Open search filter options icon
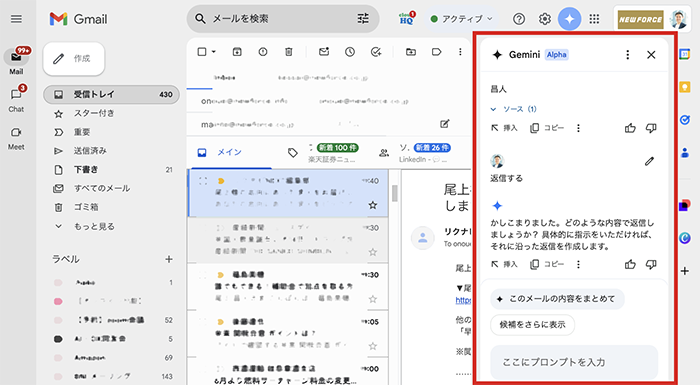 coord(363,19)
